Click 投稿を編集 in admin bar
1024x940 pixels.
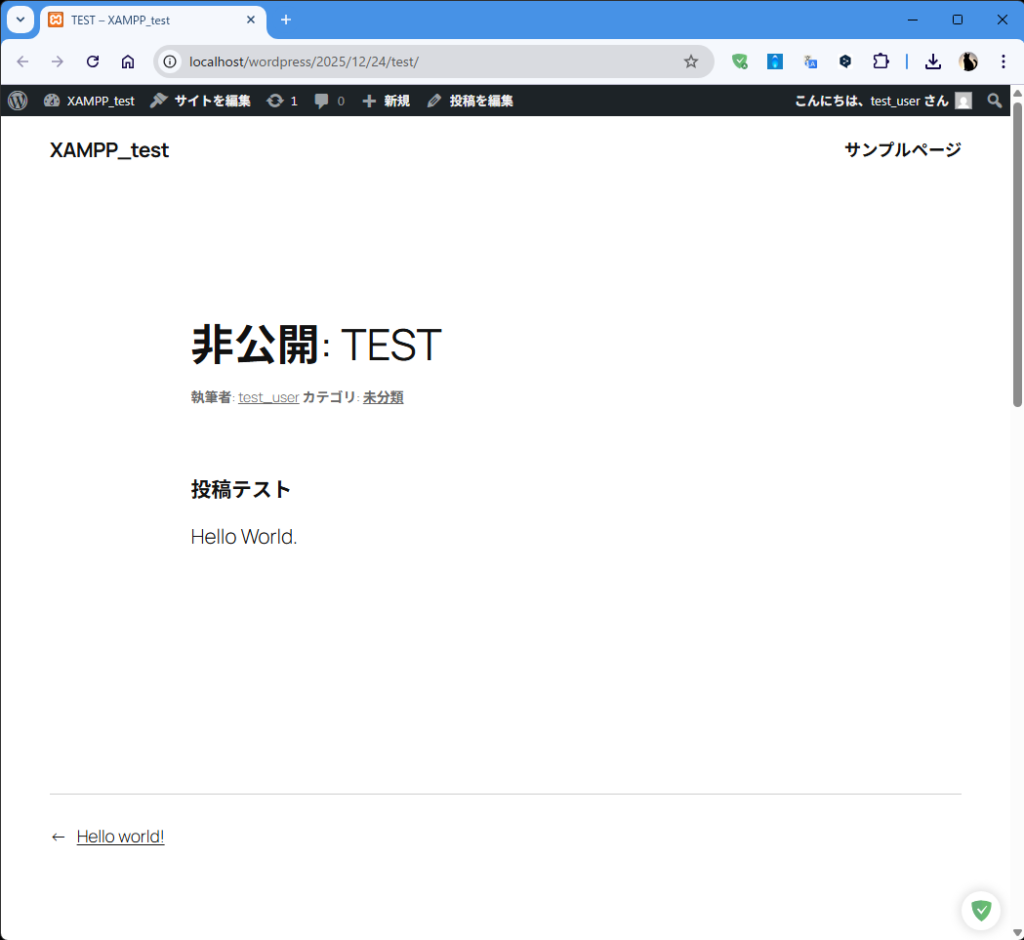click(x=470, y=101)
